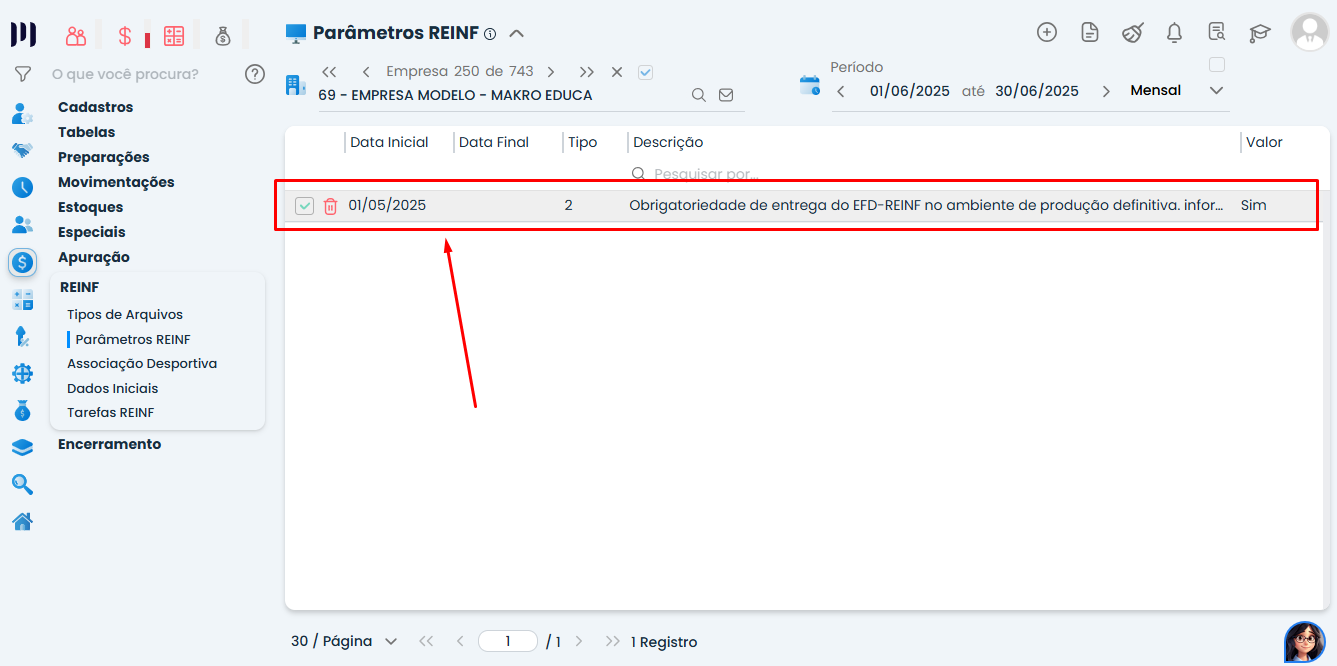Viewport: 1337px width, 666px height.
Task: Select the clock sidebar icon
Action: [22, 187]
